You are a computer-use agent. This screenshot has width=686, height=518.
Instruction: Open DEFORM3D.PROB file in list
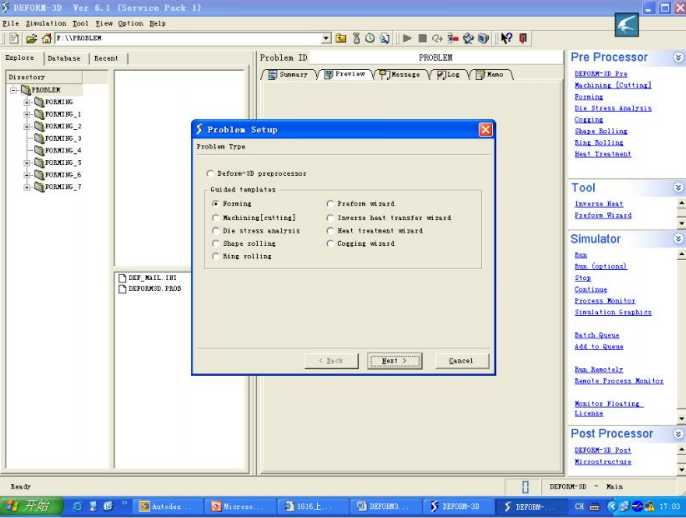tap(150, 289)
